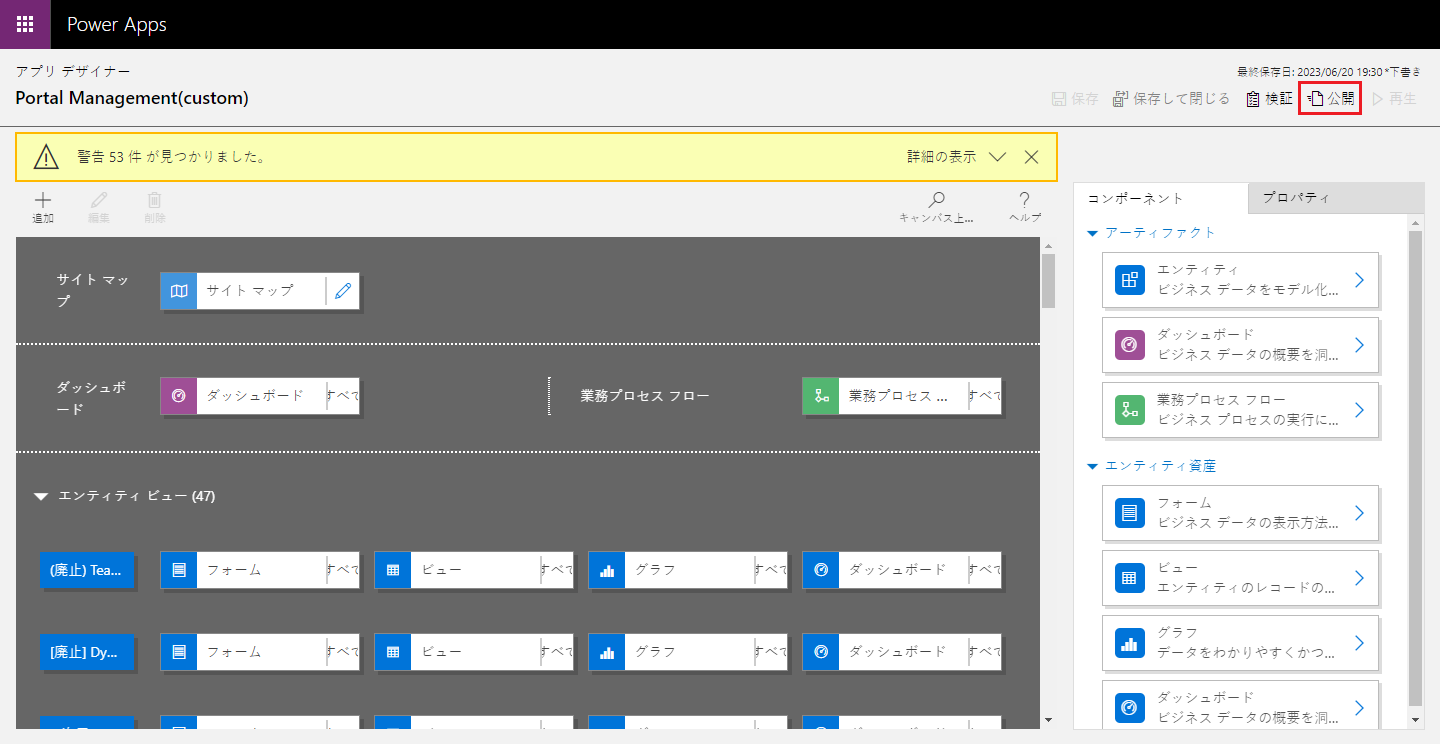
Task: Click the Power Apps title text
Action: (x=117, y=24)
